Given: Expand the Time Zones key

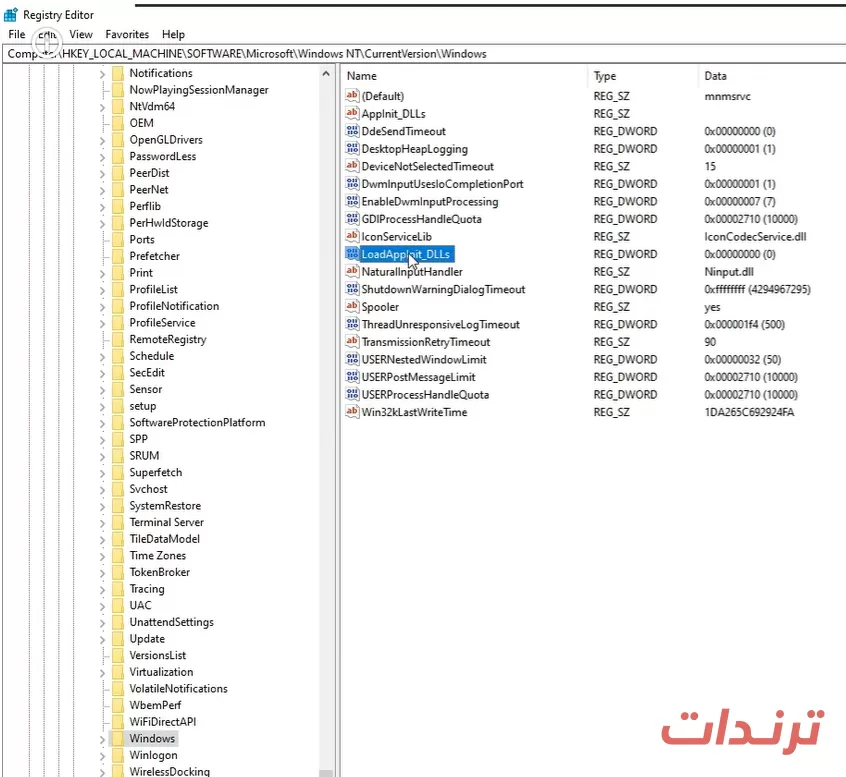Looking at the screenshot, I should coord(103,556).
